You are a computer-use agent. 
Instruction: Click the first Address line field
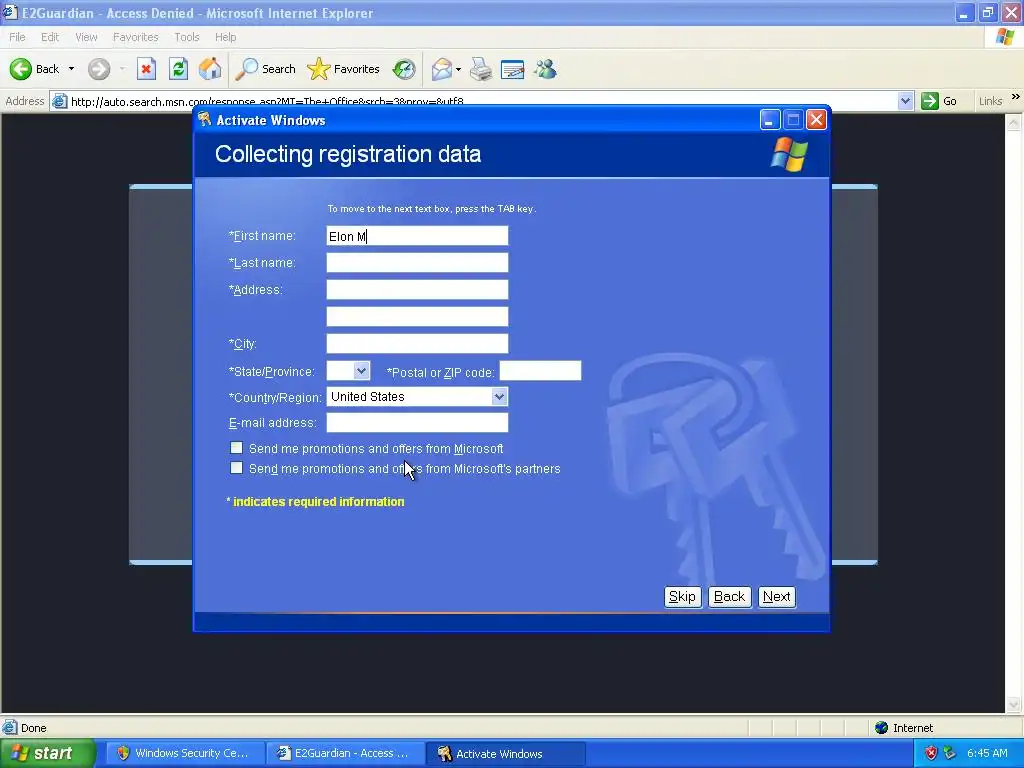[x=417, y=289]
